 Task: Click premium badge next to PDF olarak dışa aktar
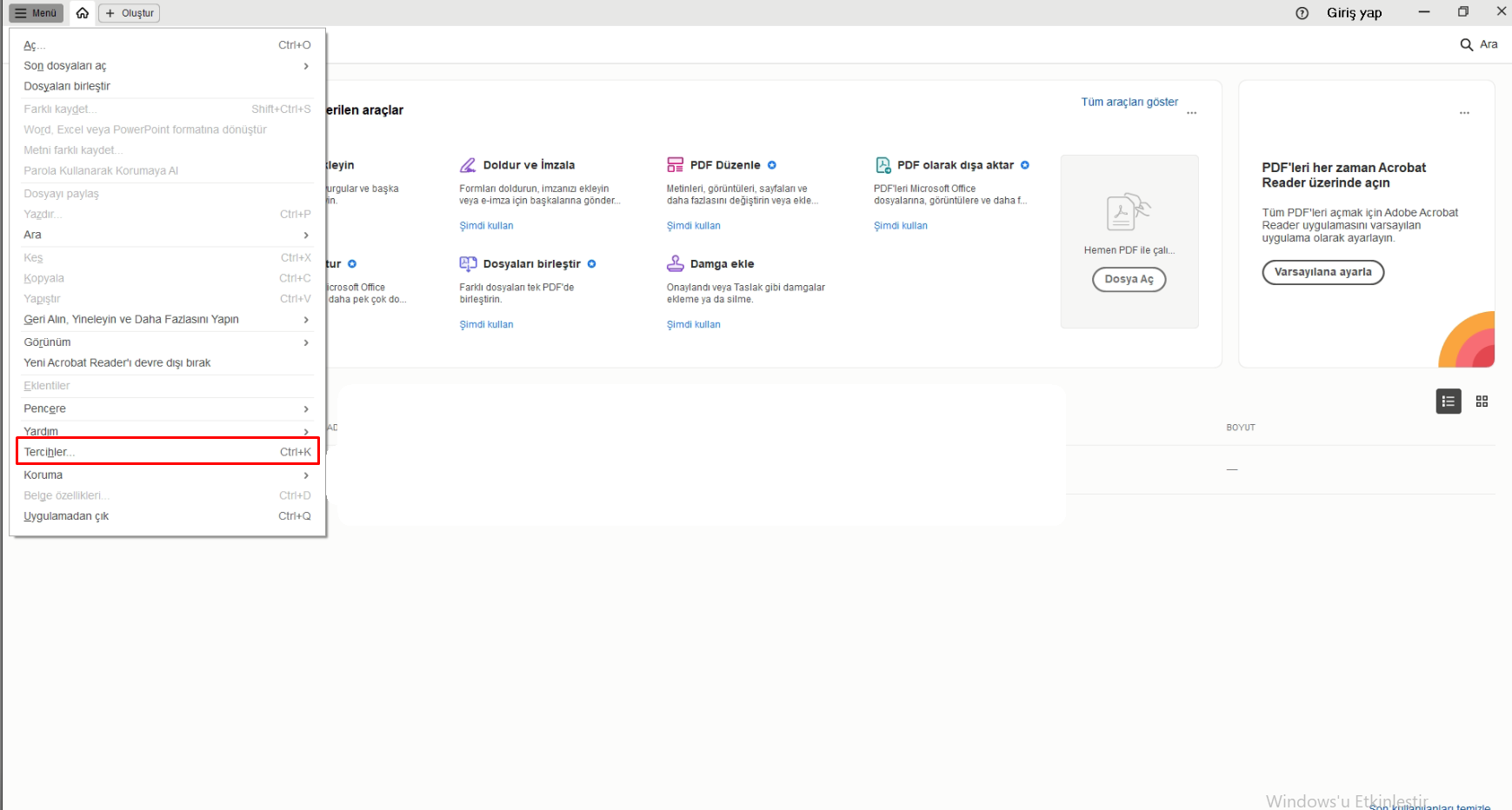click(1025, 165)
